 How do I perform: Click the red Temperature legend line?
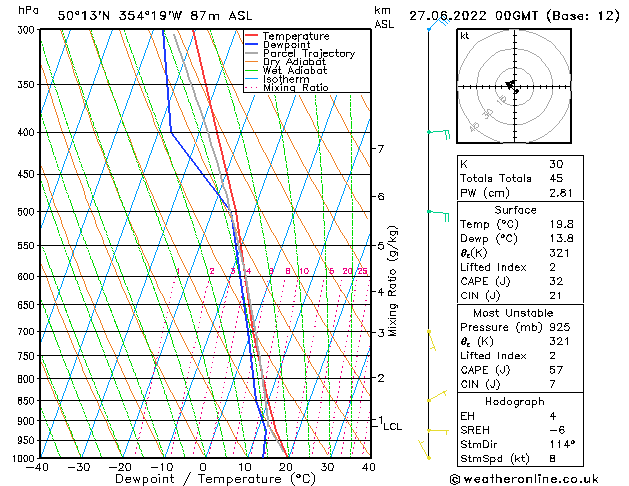coord(253,36)
